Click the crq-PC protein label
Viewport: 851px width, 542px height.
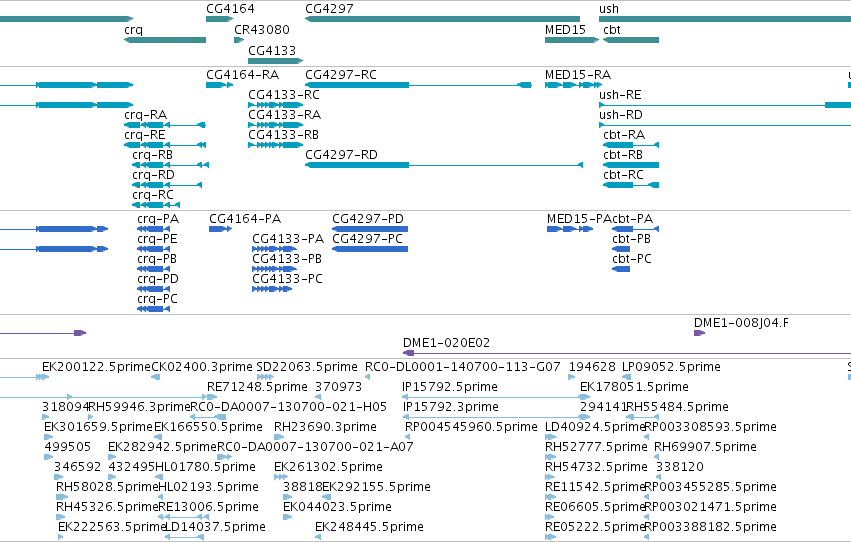point(157,299)
